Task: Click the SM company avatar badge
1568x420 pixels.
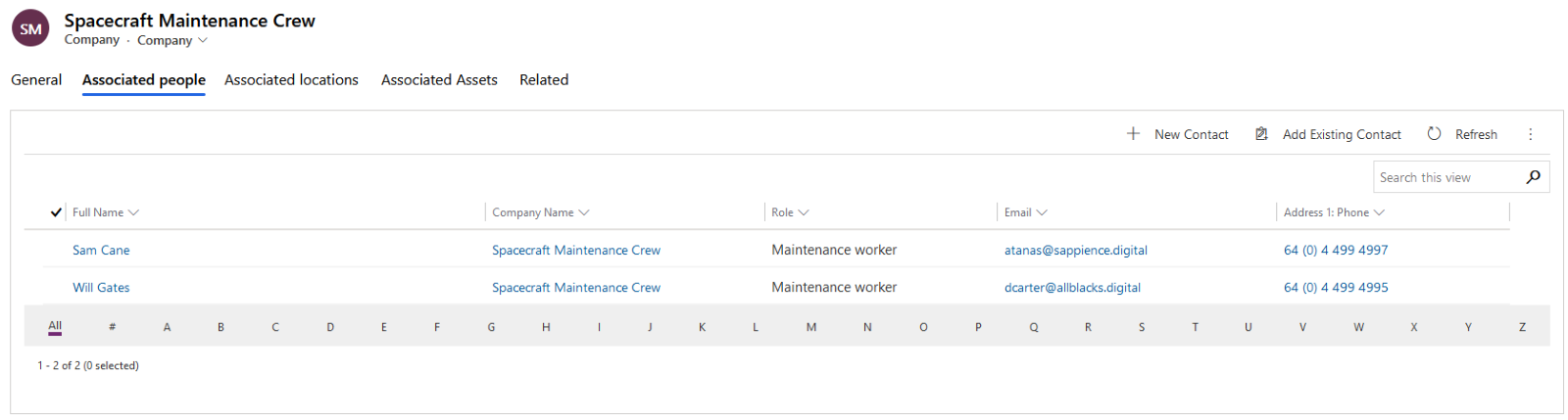Action: (x=30, y=28)
